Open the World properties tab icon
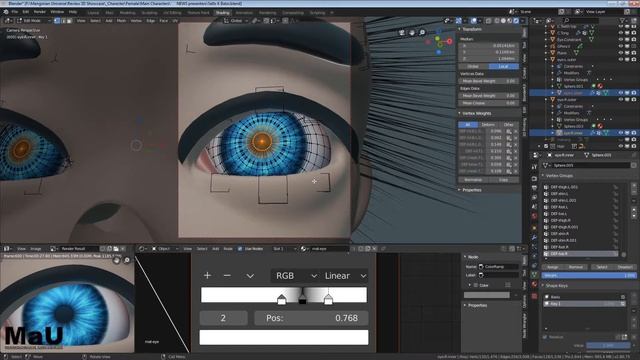This screenshot has width=640, height=360. 534,216
